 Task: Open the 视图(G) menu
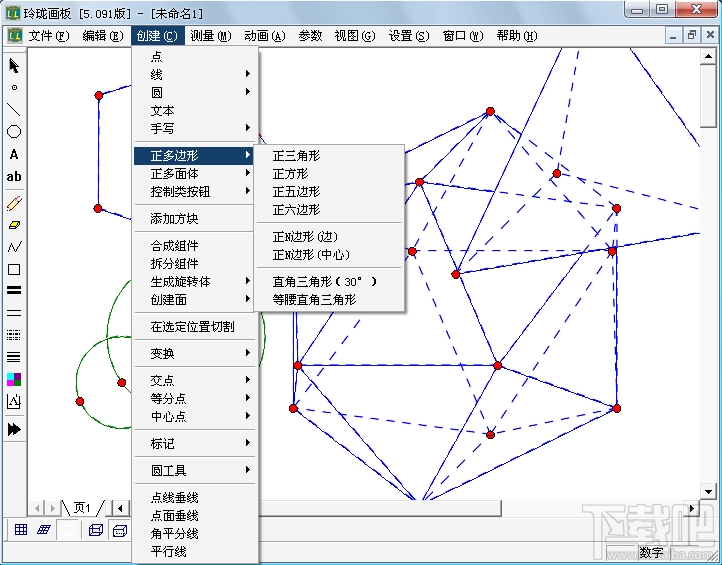[355, 35]
